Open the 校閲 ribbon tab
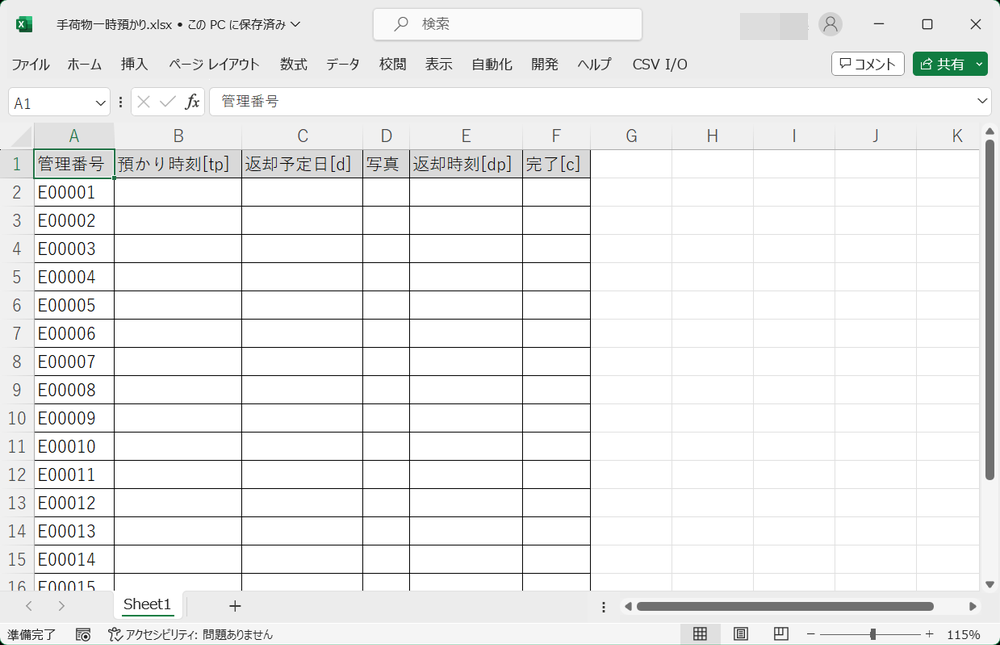 393,64
